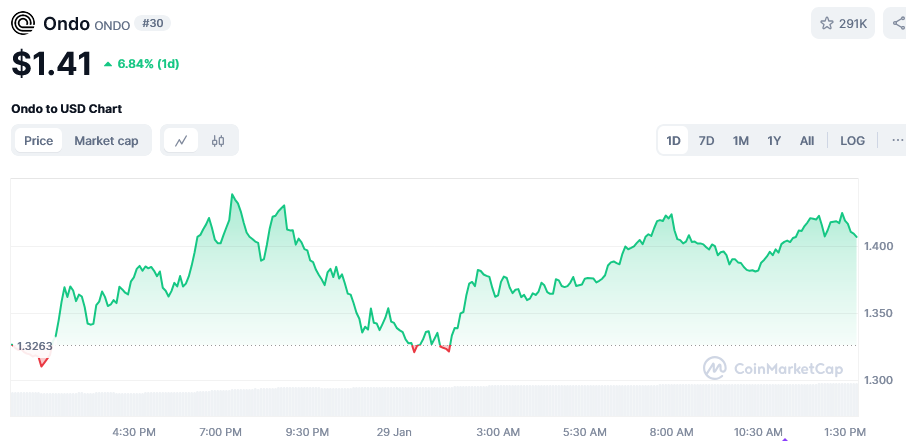Click the 29 Jan x-axis label
This screenshot has width=906, height=441.
click(394, 432)
